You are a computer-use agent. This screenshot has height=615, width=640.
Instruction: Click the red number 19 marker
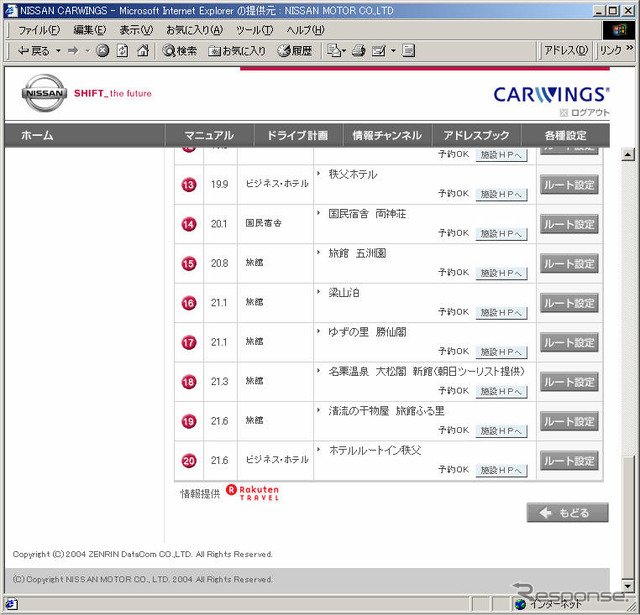[189, 421]
